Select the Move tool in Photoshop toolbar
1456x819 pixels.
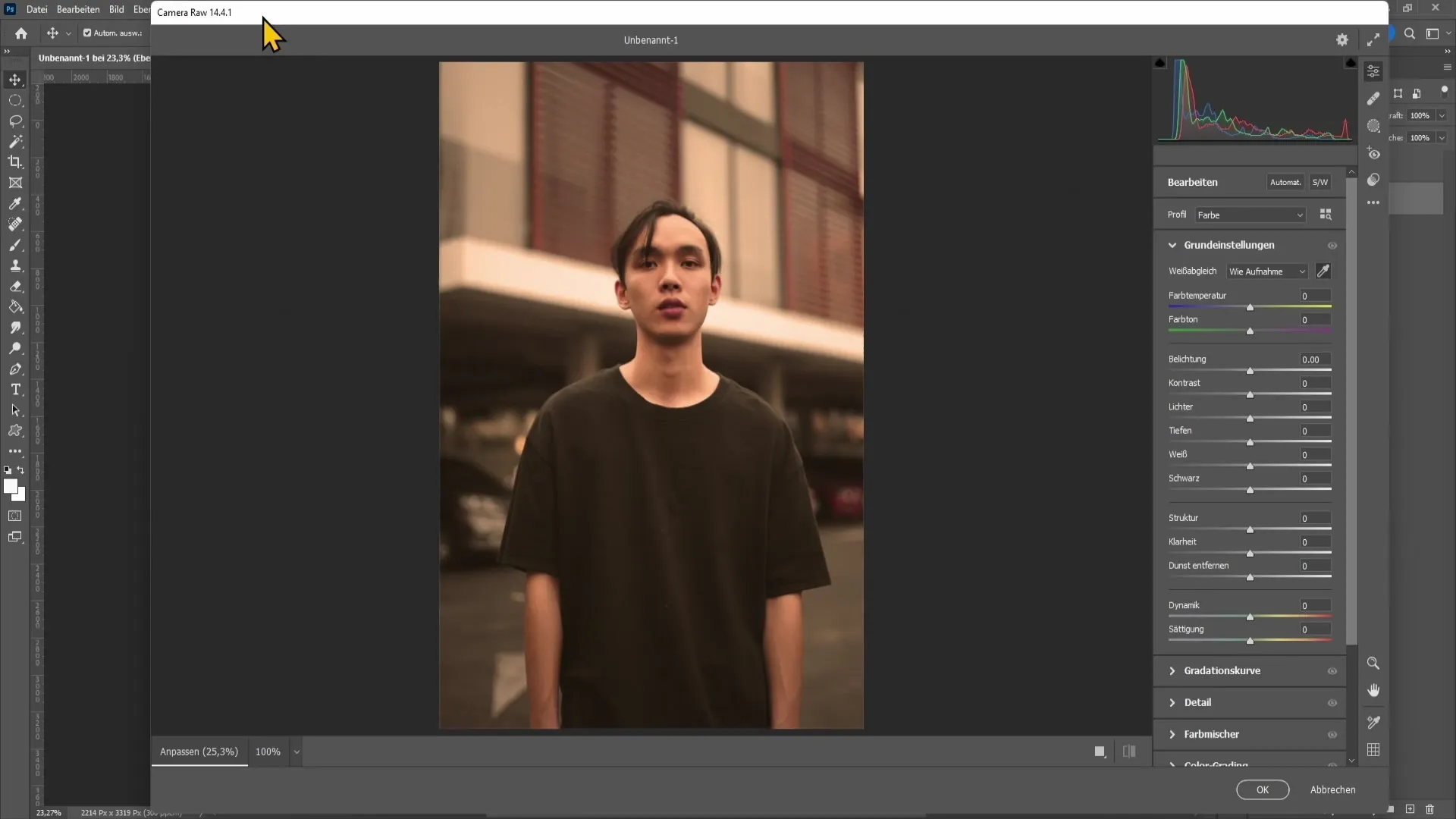(15, 80)
